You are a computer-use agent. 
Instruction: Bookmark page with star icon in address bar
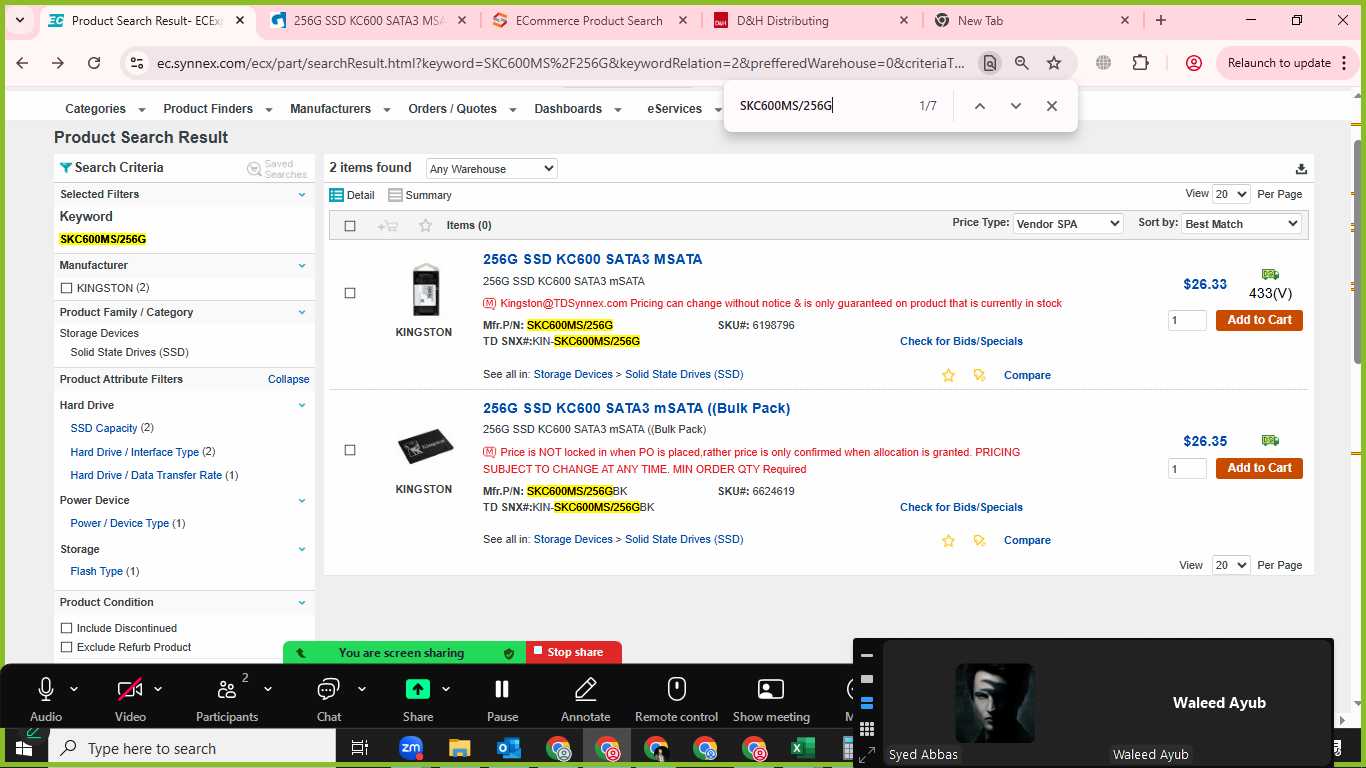1054,63
